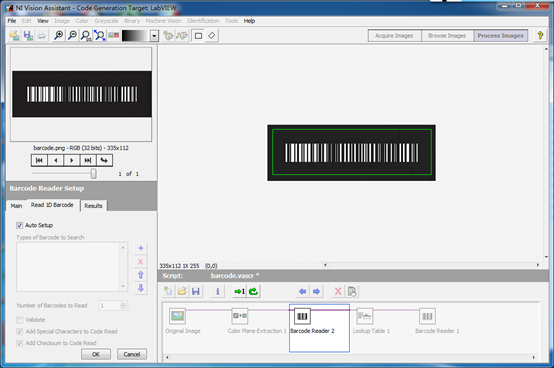Select the Lookup Table 1 script step
Viewport: 554px width, 368px height.
tap(371, 321)
